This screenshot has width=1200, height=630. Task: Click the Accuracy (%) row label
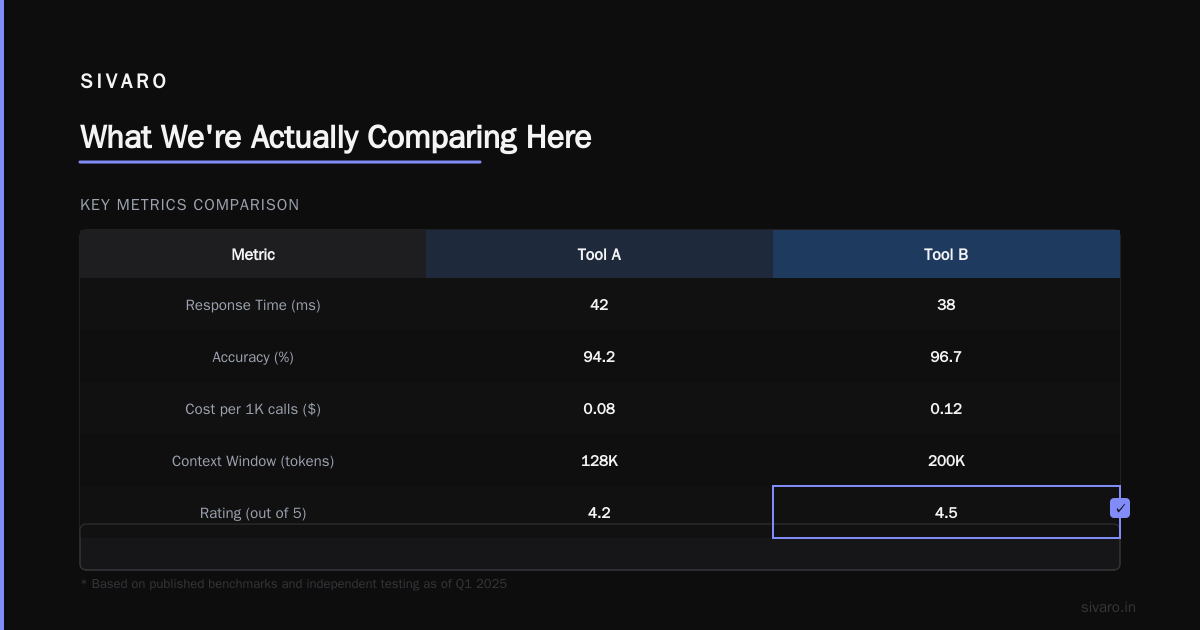click(x=253, y=357)
